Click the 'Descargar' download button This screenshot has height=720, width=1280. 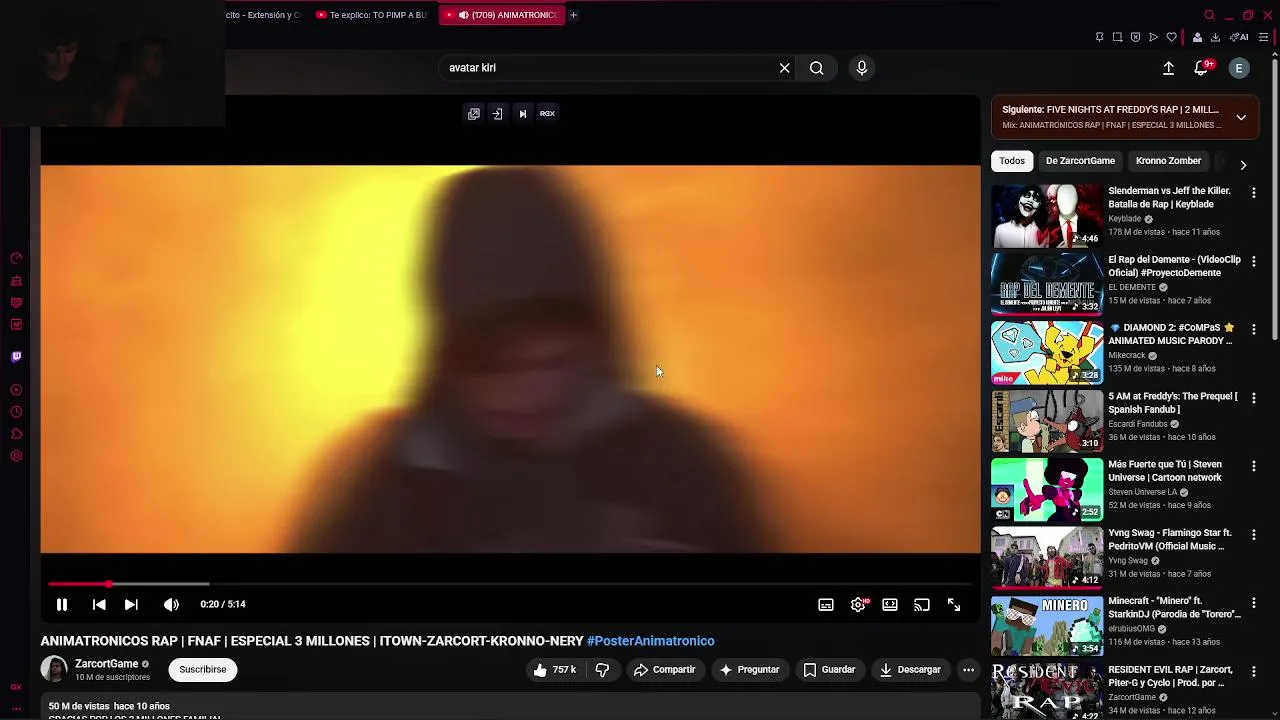click(x=910, y=670)
